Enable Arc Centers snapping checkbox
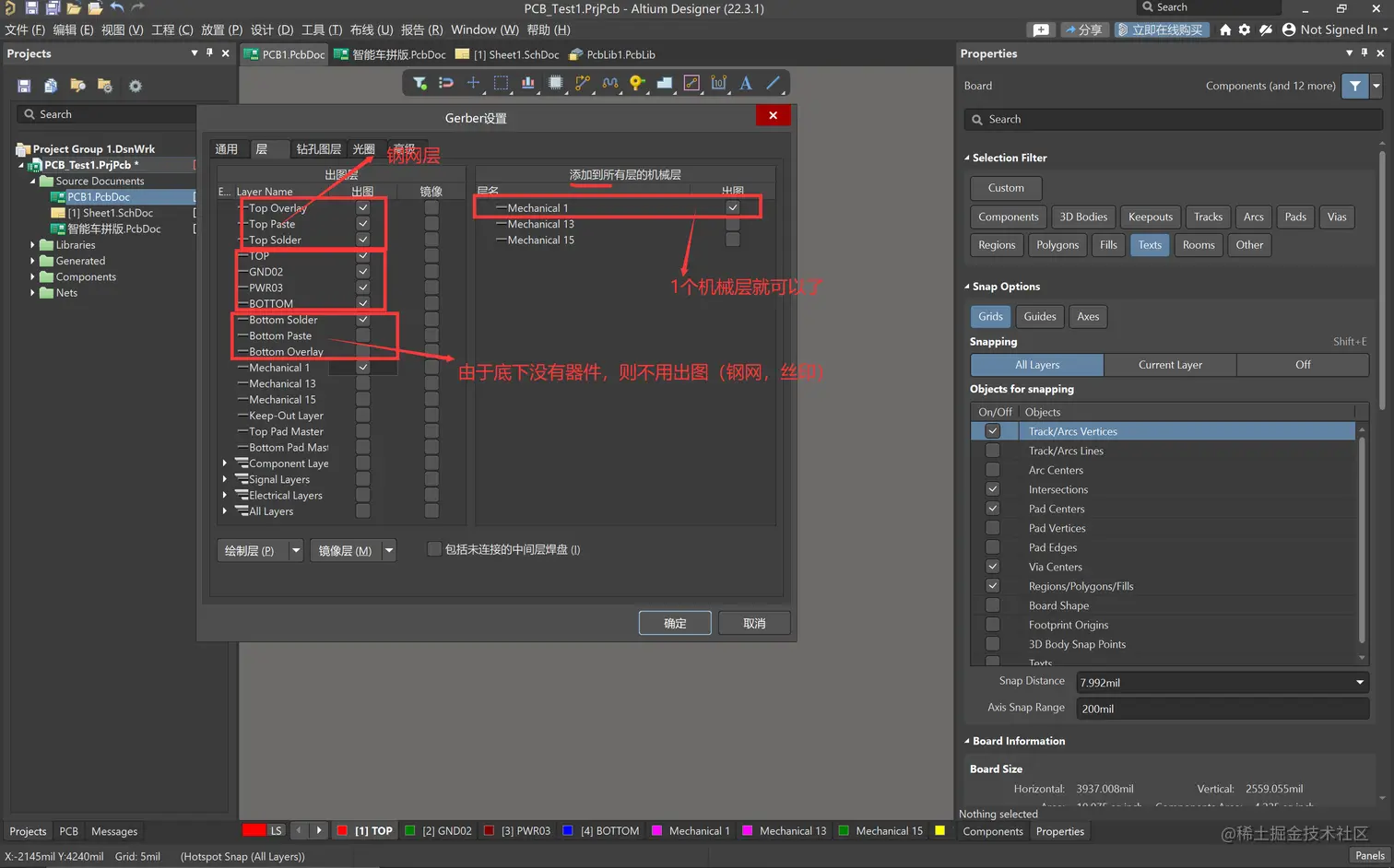 pyautogui.click(x=993, y=470)
